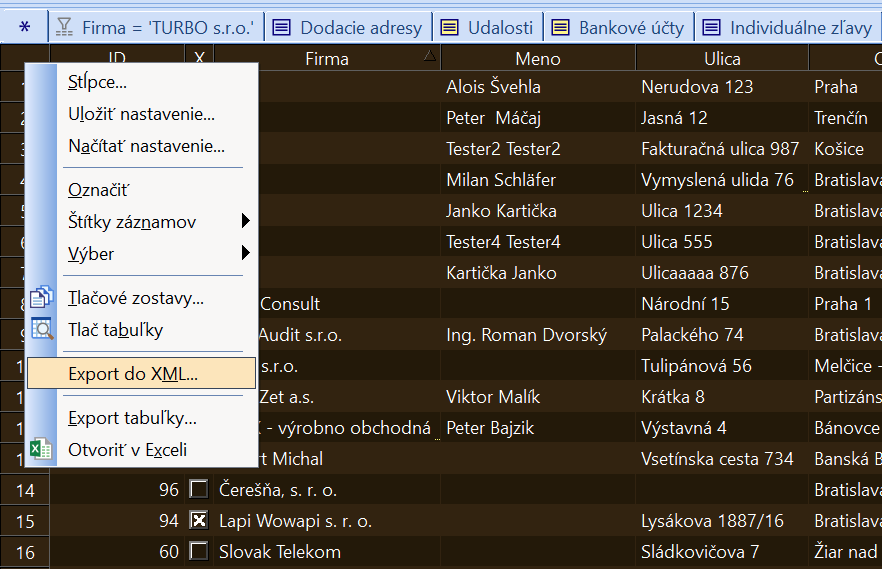Click the icon on Individuálne zľavy tab
The height and width of the screenshot is (569, 882).
point(712,27)
